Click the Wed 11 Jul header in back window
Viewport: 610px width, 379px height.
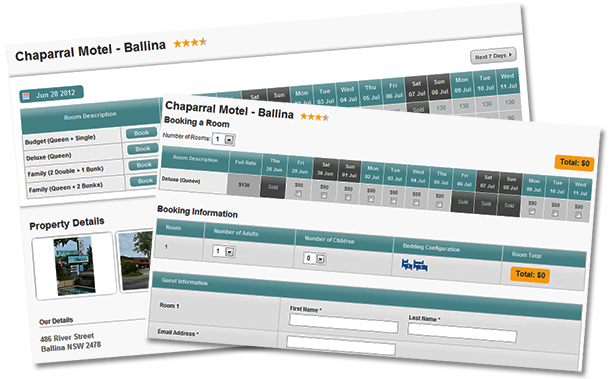coord(508,81)
